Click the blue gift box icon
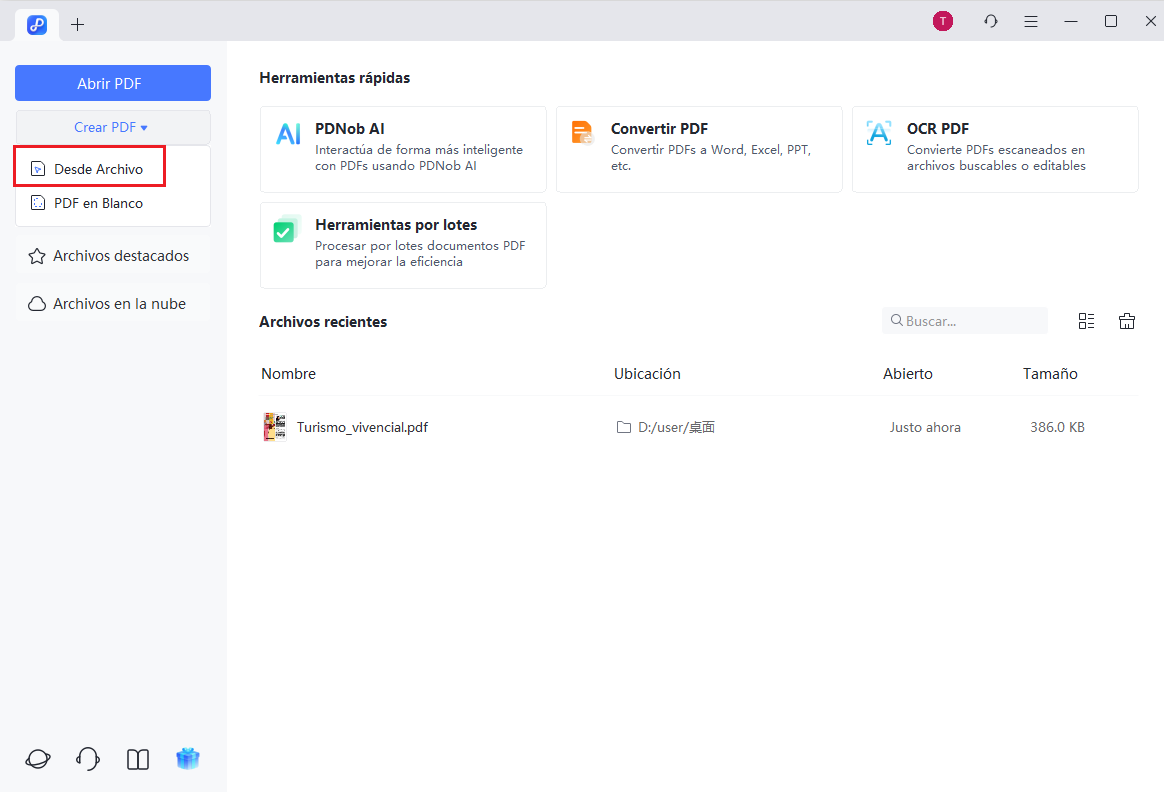This screenshot has height=792, width=1164. point(187,759)
